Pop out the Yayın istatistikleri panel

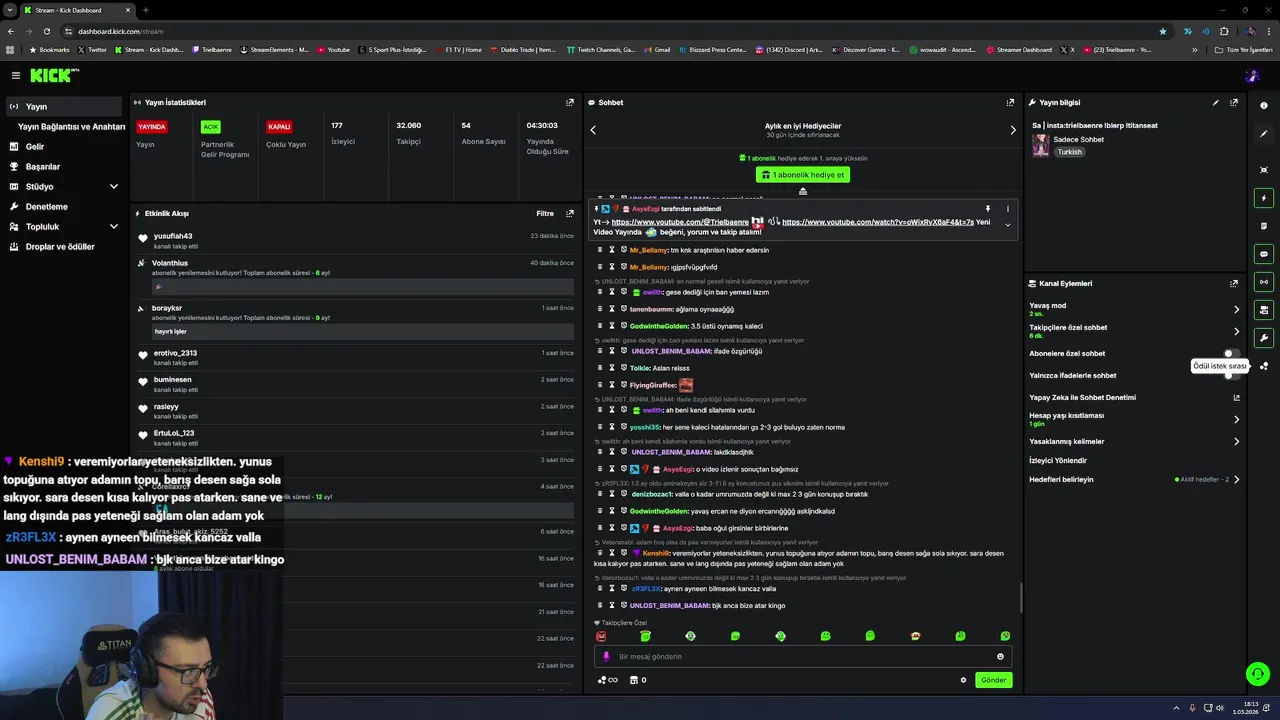(x=570, y=102)
